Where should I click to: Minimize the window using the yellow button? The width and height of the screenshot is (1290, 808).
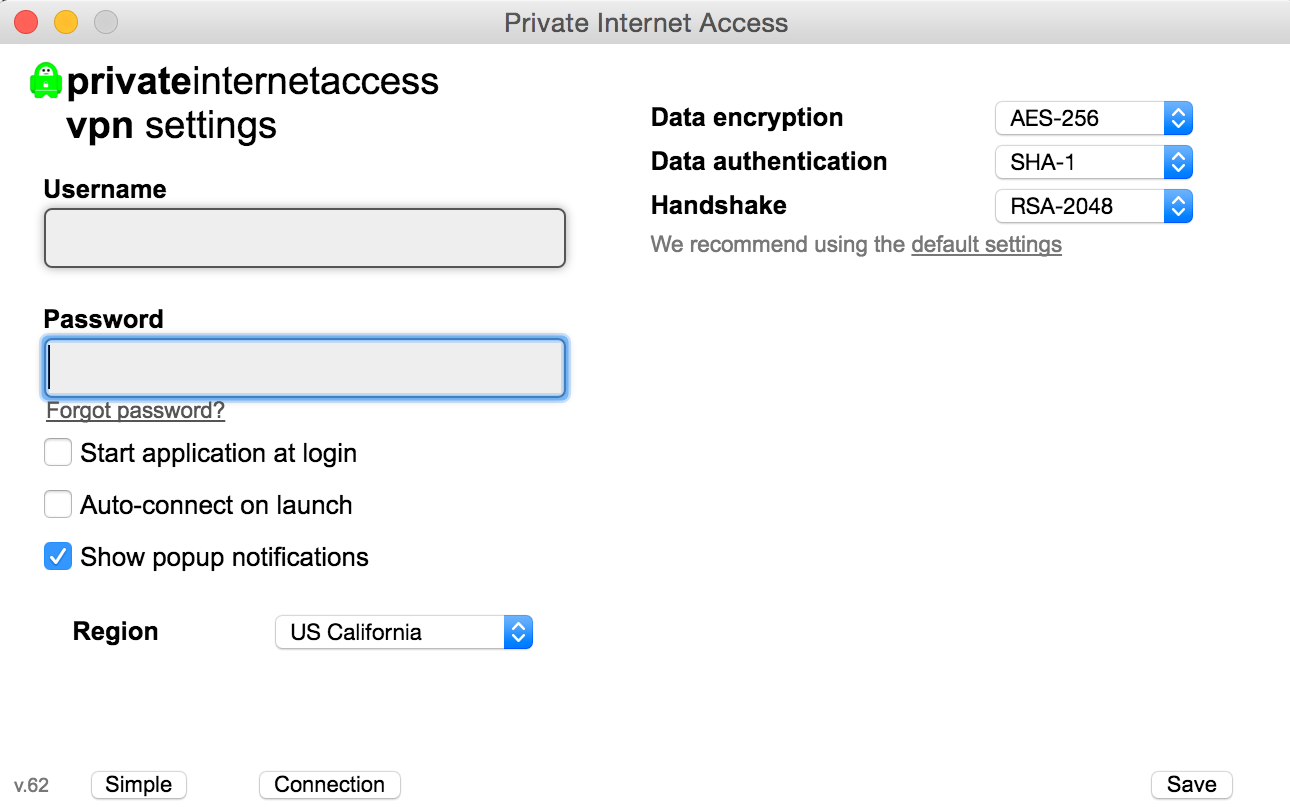(66, 22)
